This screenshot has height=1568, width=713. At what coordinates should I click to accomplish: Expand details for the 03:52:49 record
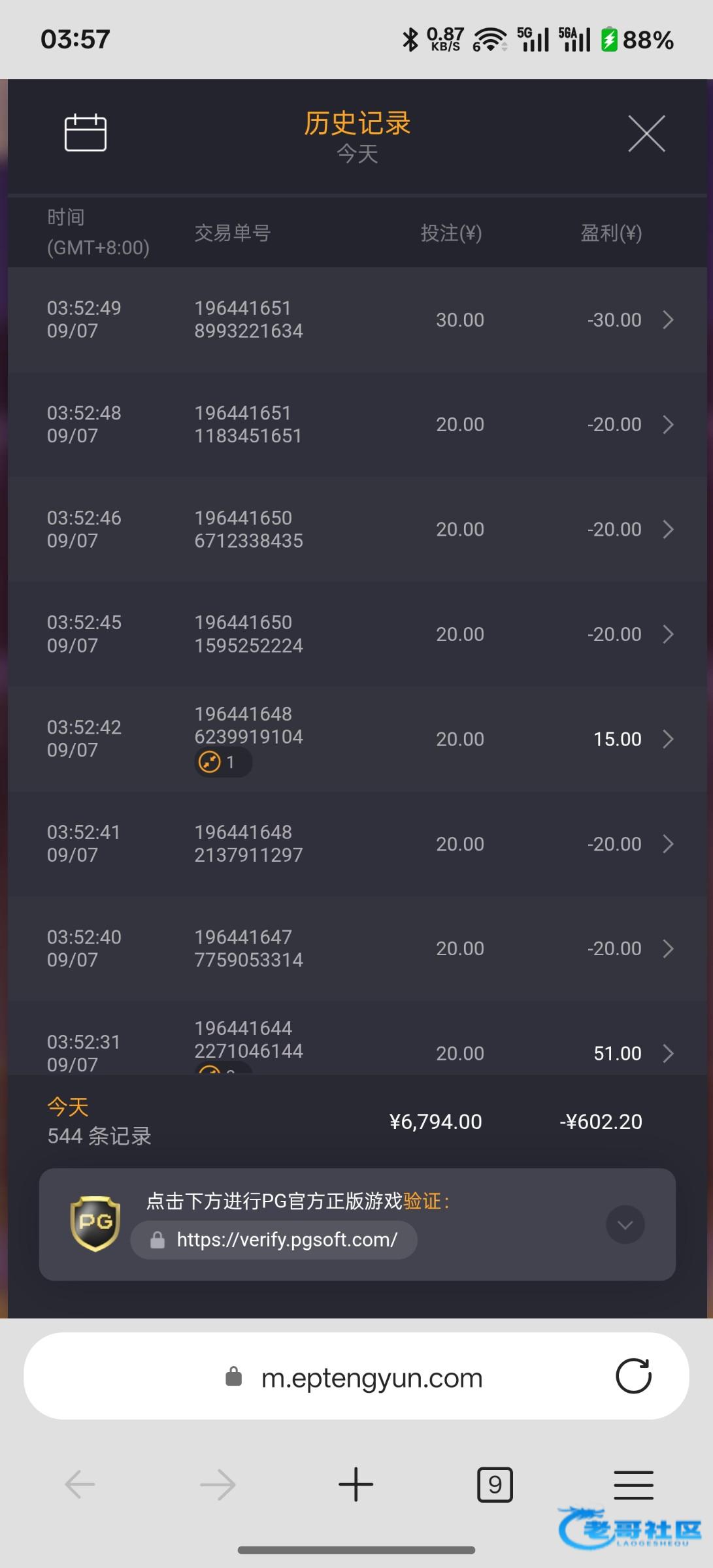(x=668, y=320)
